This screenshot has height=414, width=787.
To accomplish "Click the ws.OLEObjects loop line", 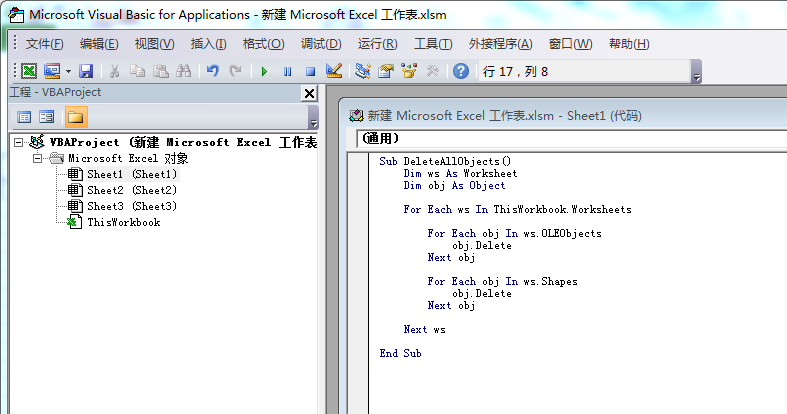I will tap(514, 233).
